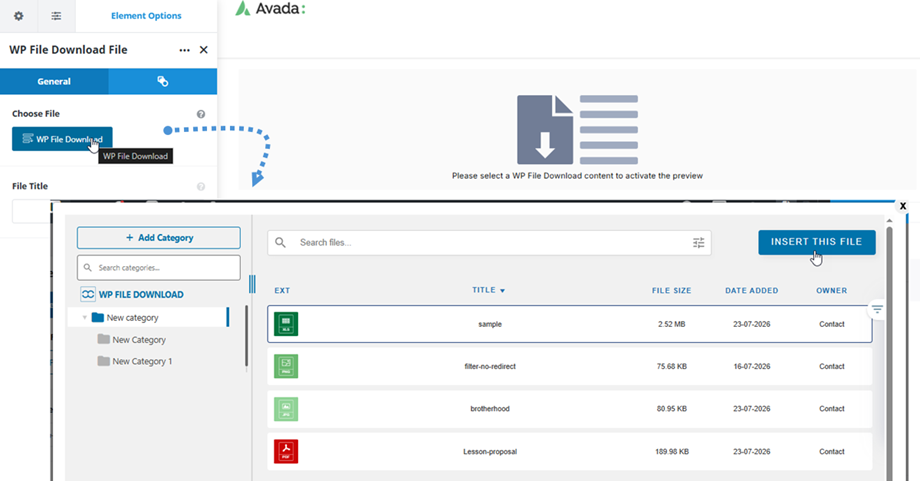
Task: Switch to the extras tab icon
Action: click(163, 82)
